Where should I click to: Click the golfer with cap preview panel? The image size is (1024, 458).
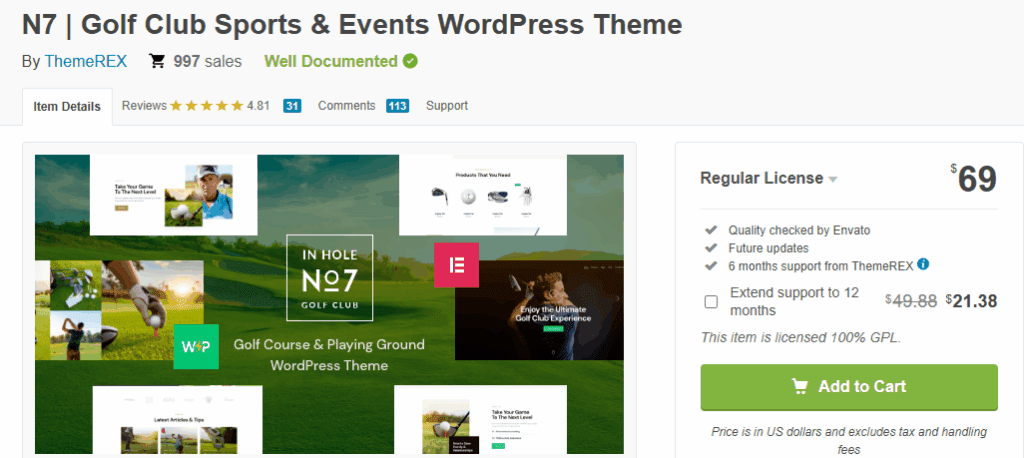click(174, 195)
